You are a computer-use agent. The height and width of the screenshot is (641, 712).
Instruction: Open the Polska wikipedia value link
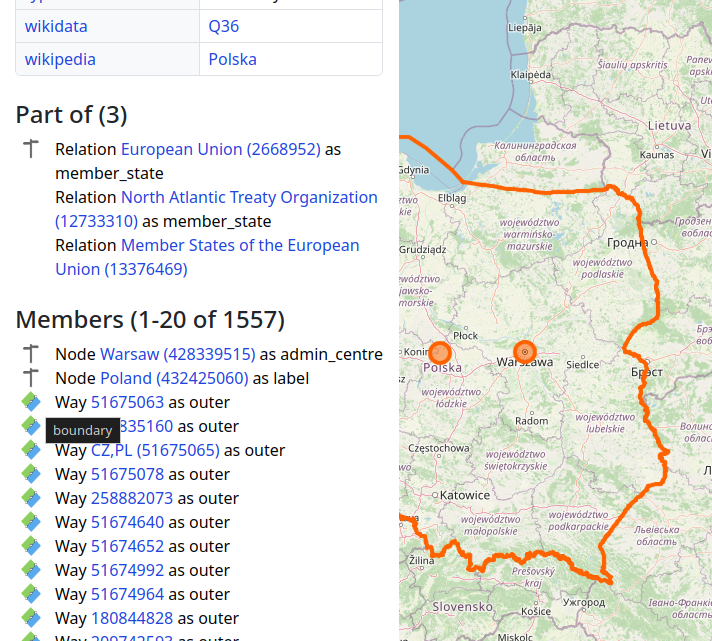232,59
